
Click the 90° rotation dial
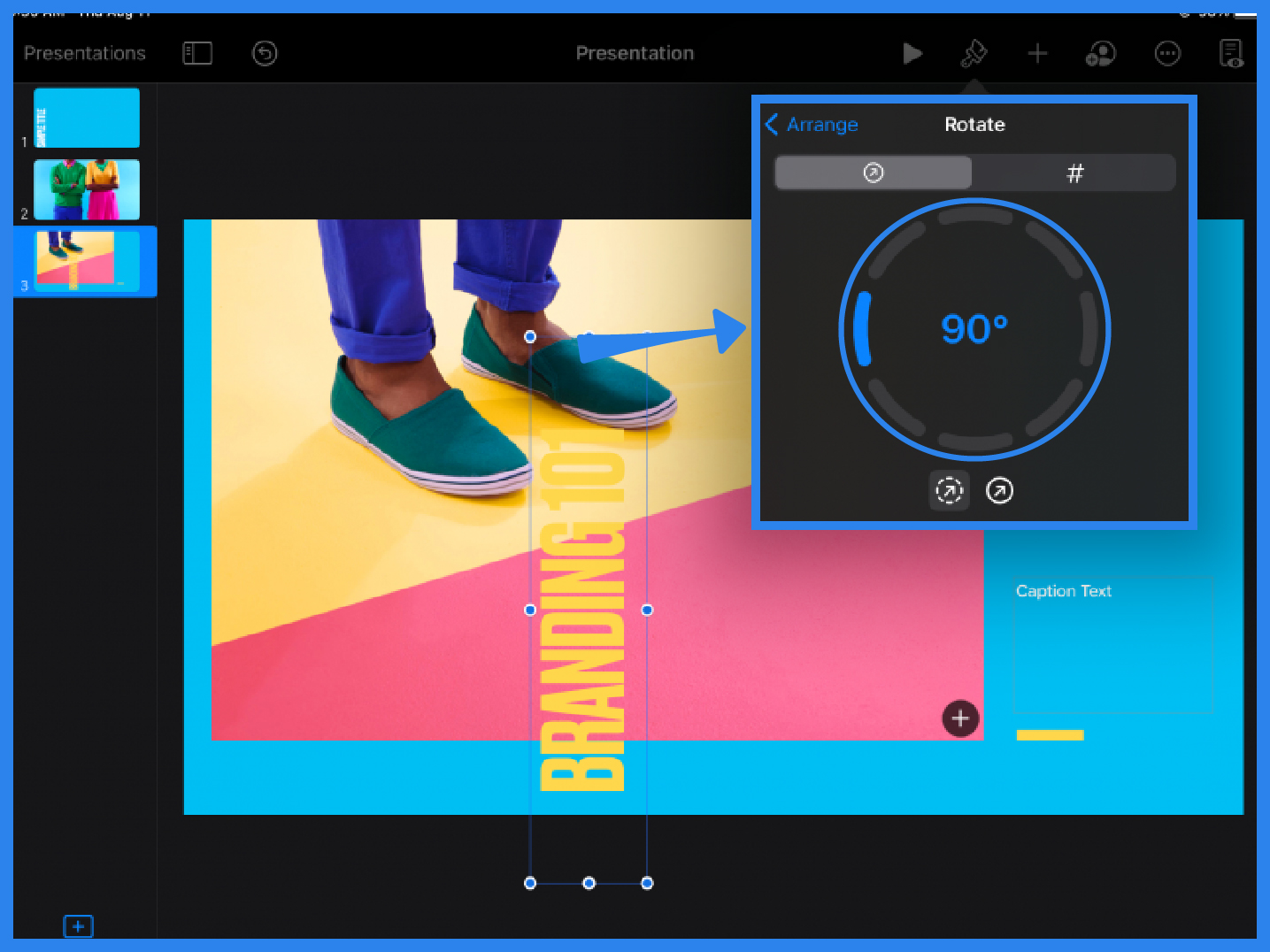(x=974, y=329)
